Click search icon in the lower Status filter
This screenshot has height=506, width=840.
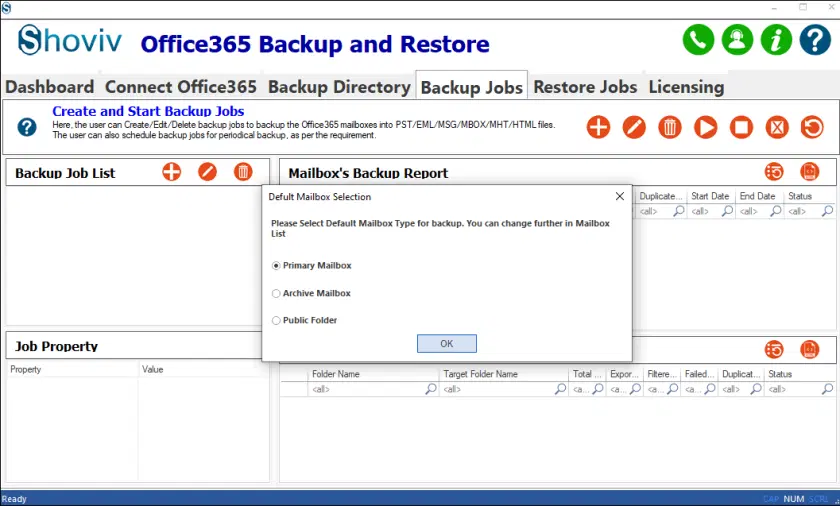(x=828, y=389)
